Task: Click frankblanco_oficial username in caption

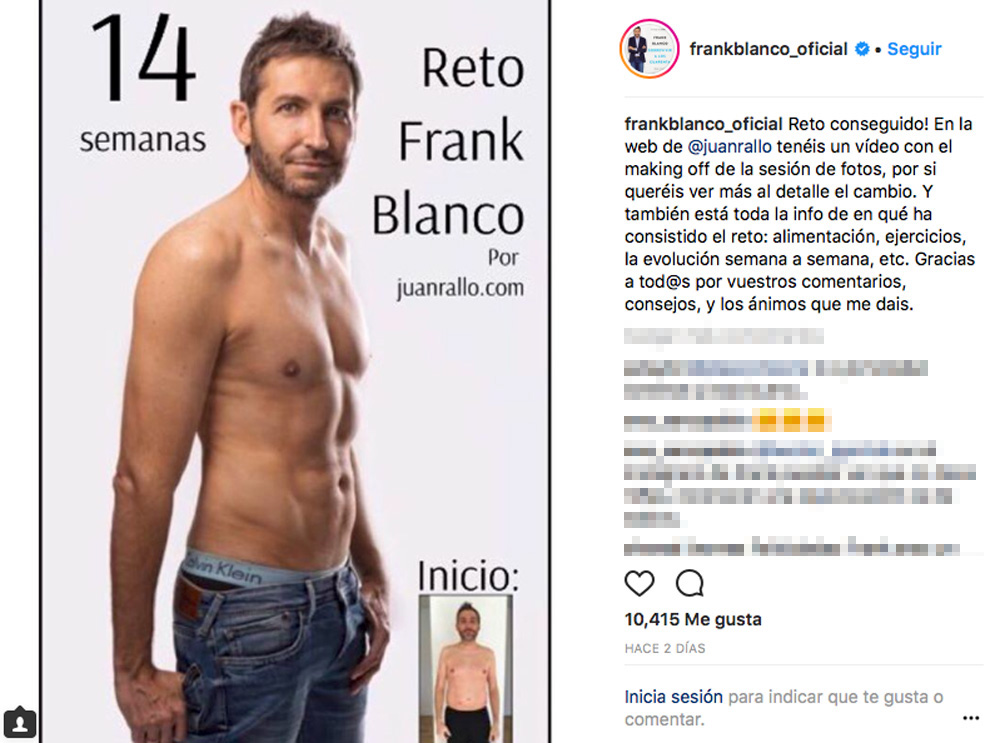Action: 703,124
